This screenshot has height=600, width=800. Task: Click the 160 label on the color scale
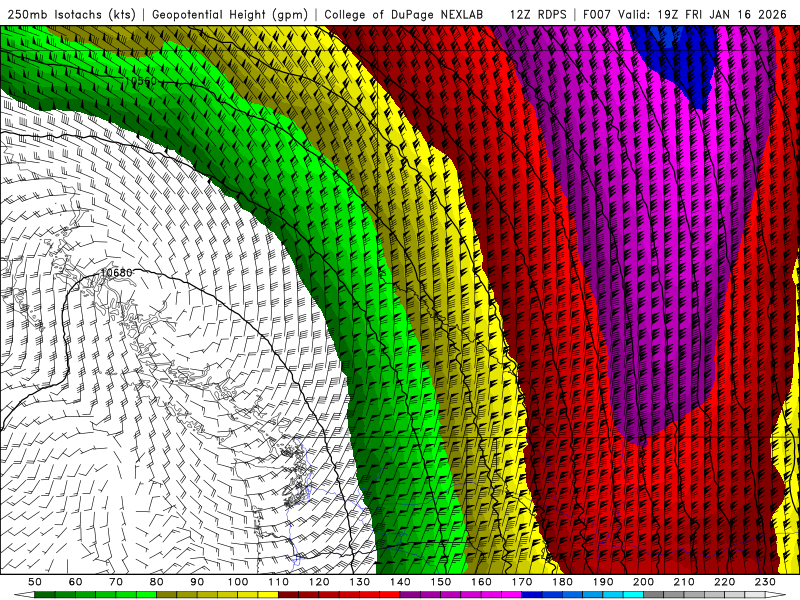point(481,582)
